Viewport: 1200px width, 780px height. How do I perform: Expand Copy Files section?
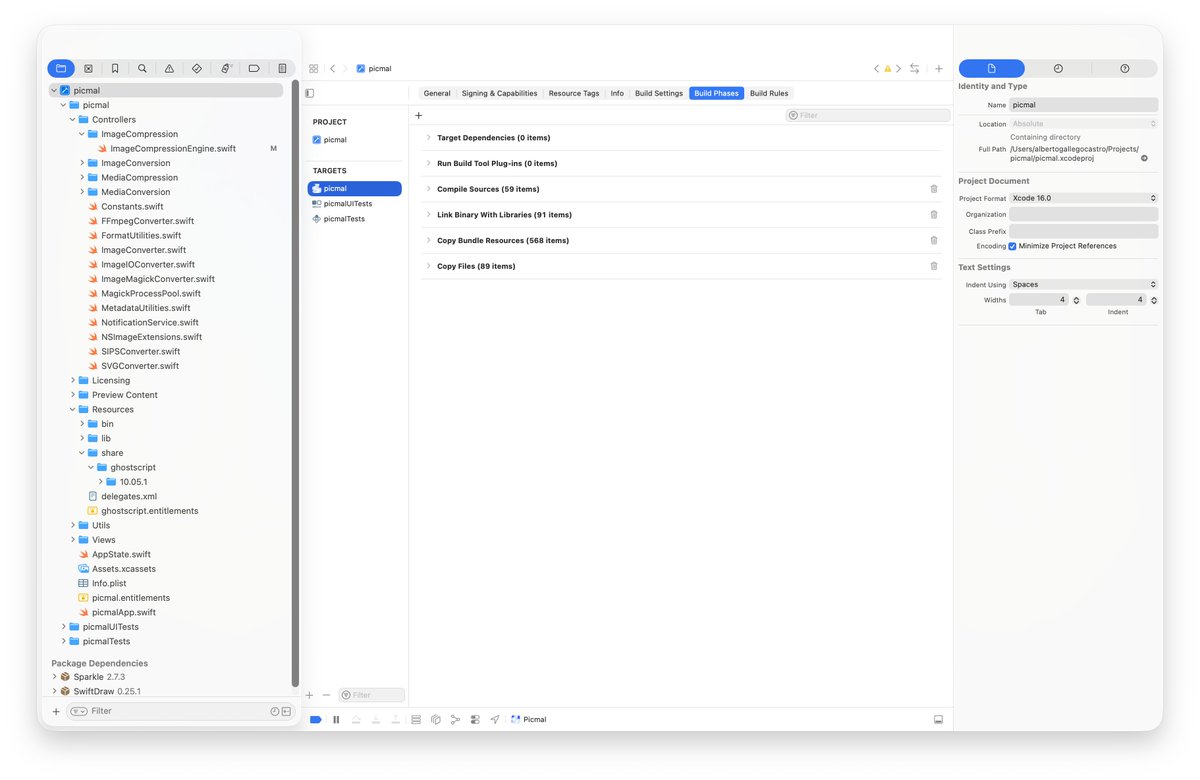429,266
